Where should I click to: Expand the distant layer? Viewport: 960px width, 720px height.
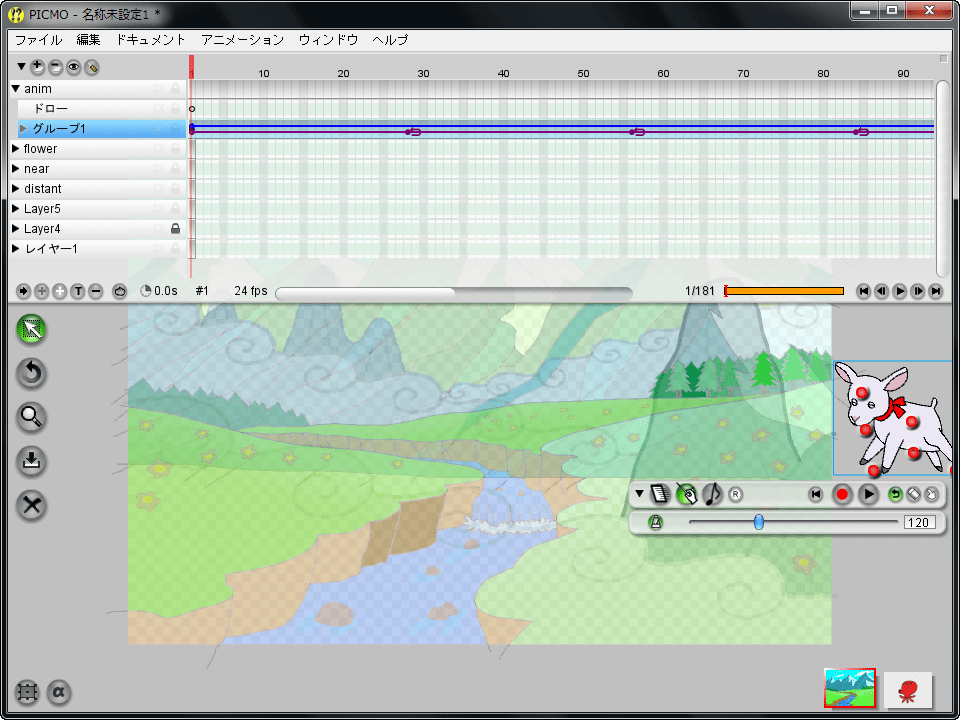[16, 189]
